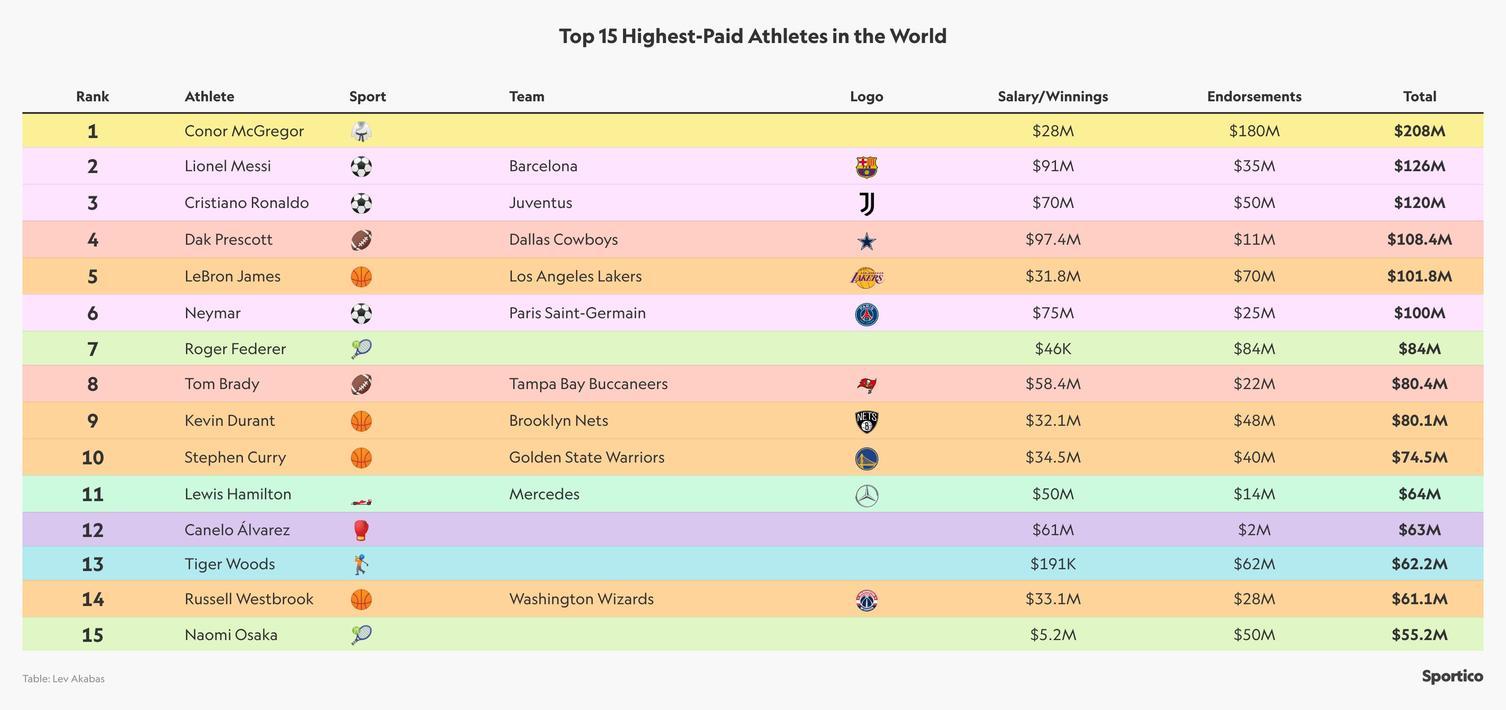Screen dimensions: 1506x710
Task: Click Naomi Osaka's $55.2M total
Action: coord(1419,635)
